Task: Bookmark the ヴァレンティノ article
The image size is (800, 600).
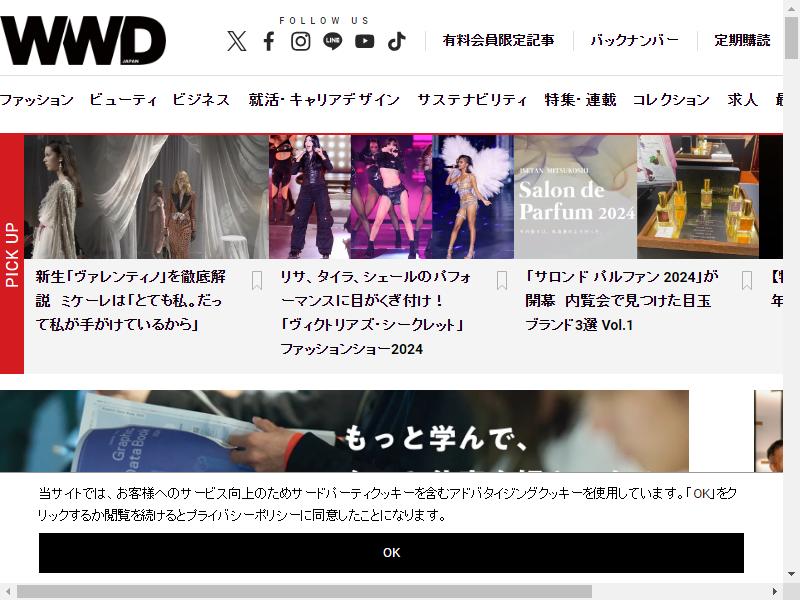Action: (x=257, y=280)
